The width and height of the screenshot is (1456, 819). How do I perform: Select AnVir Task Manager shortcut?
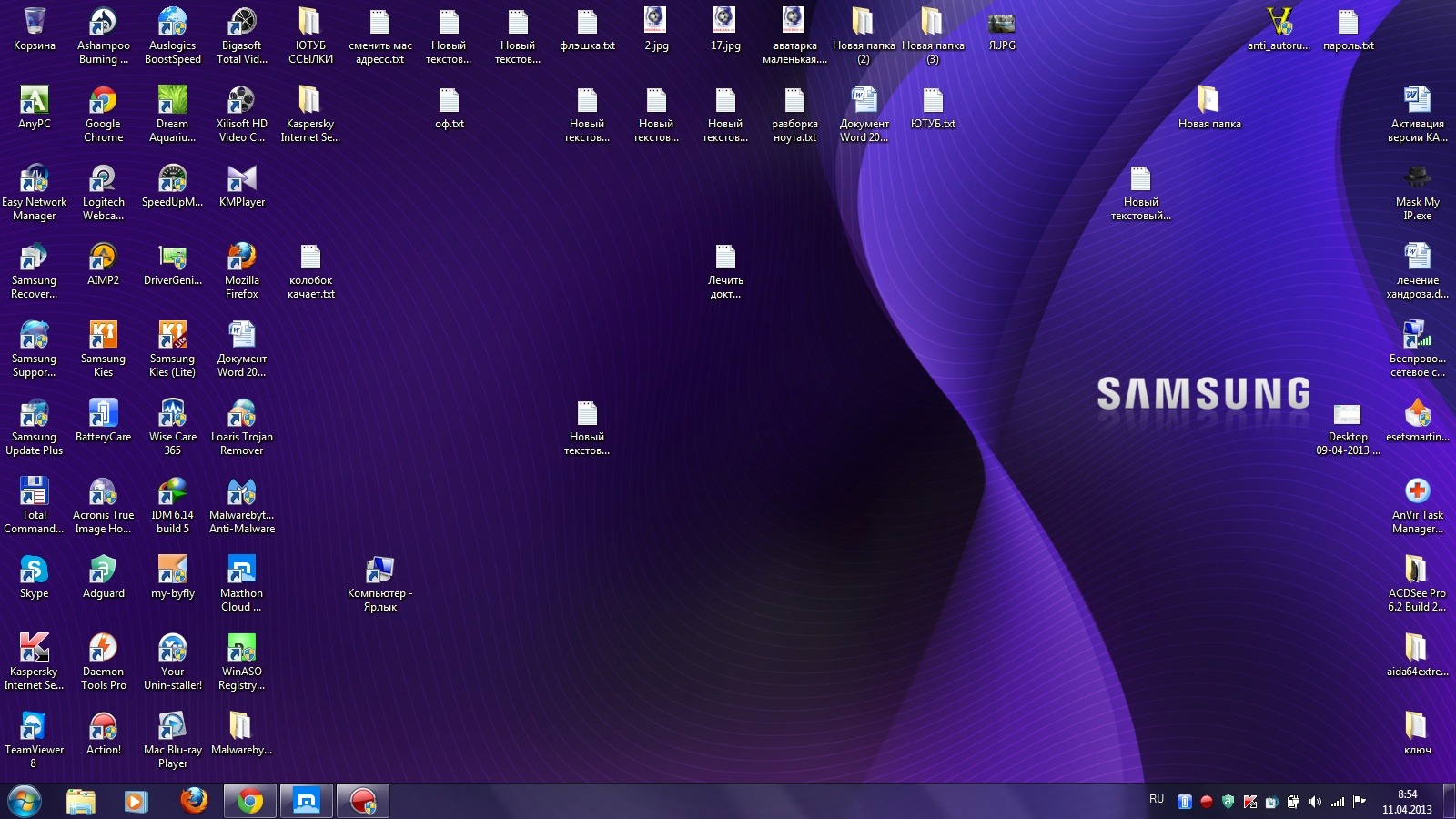(1418, 505)
